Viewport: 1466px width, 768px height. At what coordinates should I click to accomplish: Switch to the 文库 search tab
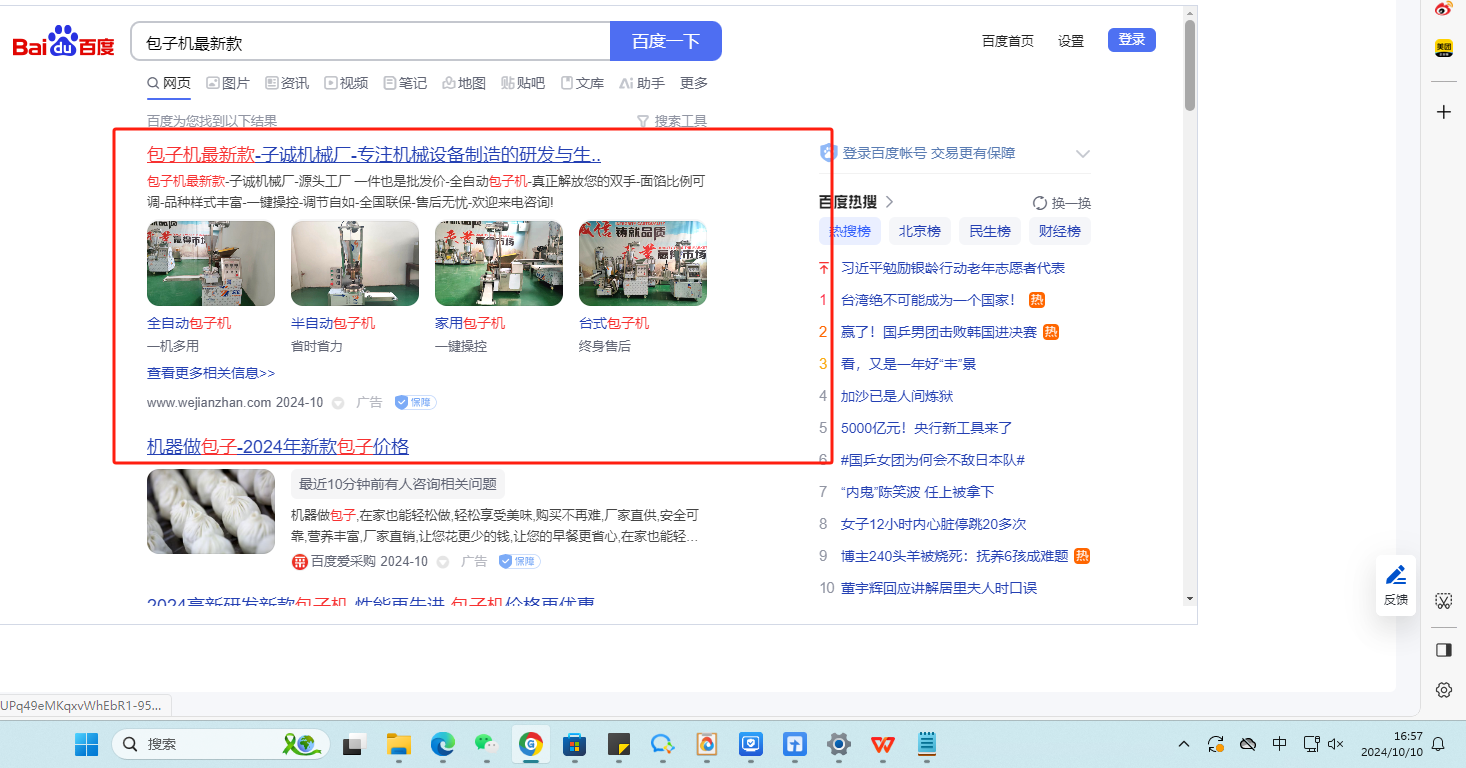click(582, 83)
